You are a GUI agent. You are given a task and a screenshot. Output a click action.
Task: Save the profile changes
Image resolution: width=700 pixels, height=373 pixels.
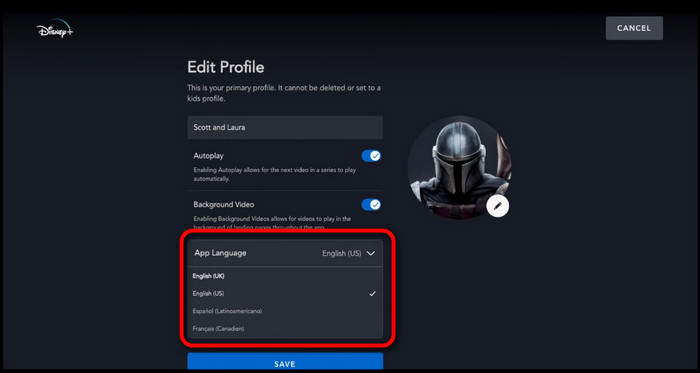click(x=285, y=361)
